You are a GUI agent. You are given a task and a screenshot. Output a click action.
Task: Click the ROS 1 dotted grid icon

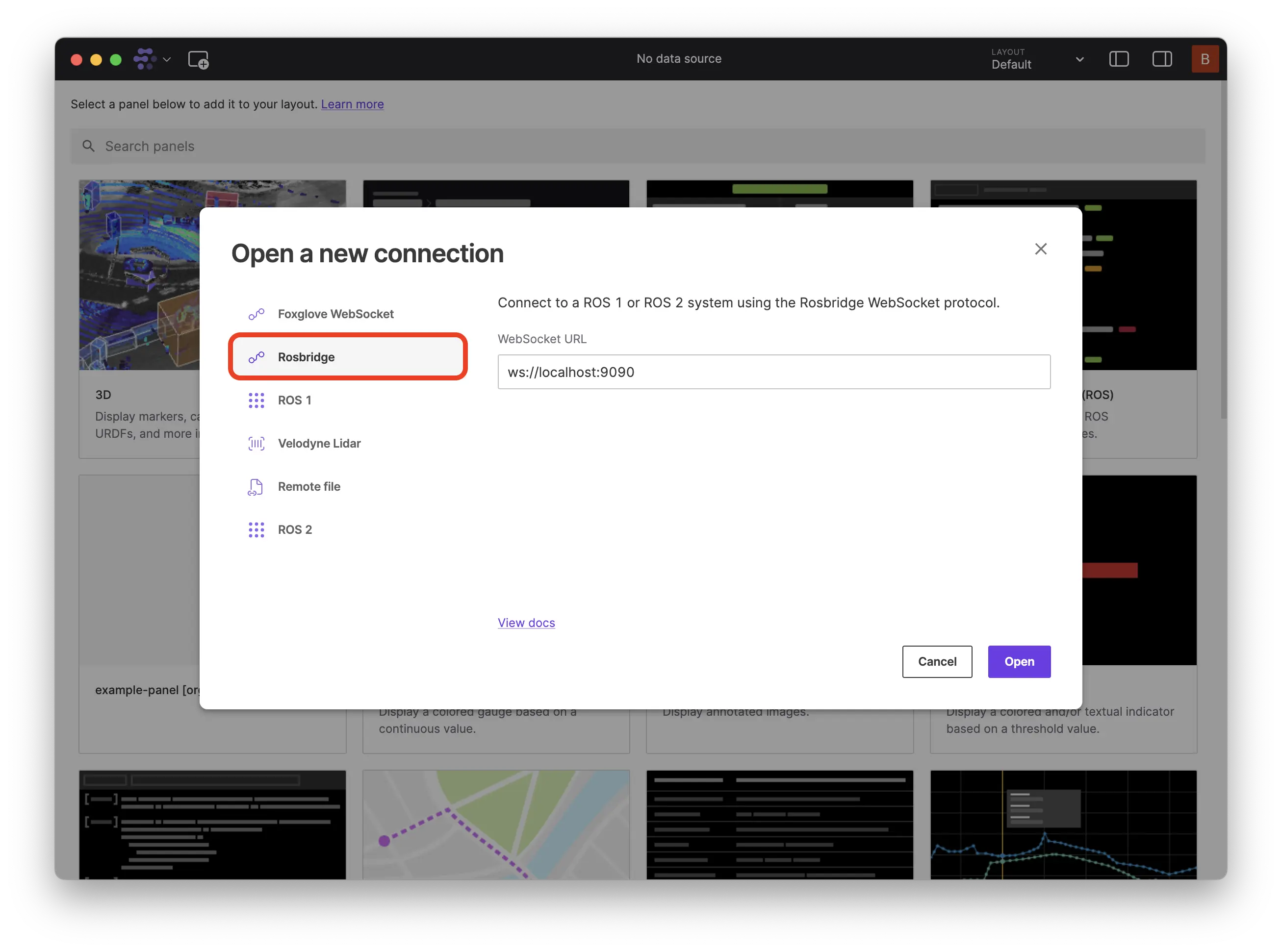point(256,401)
